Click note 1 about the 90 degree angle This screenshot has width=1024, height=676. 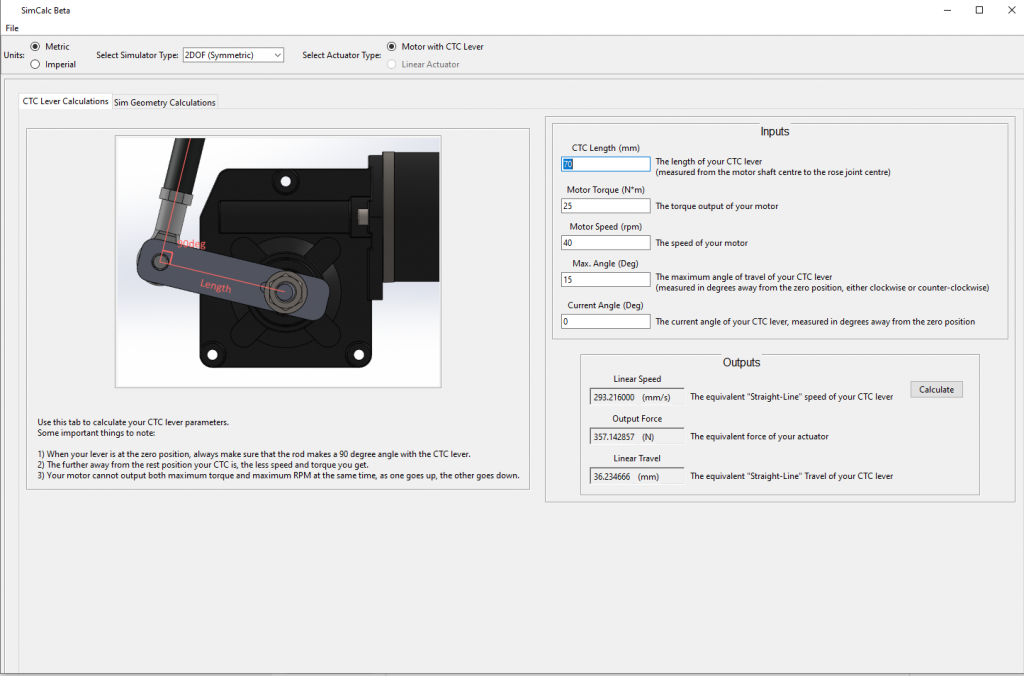coord(253,454)
